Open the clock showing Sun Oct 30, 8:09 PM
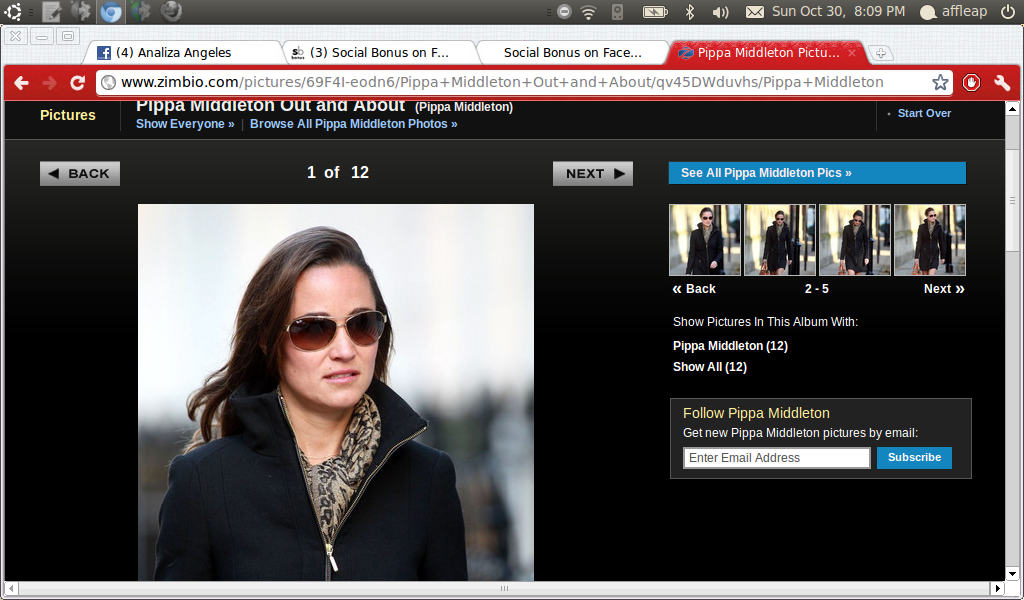This screenshot has height=600, width=1024. (839, 11)
